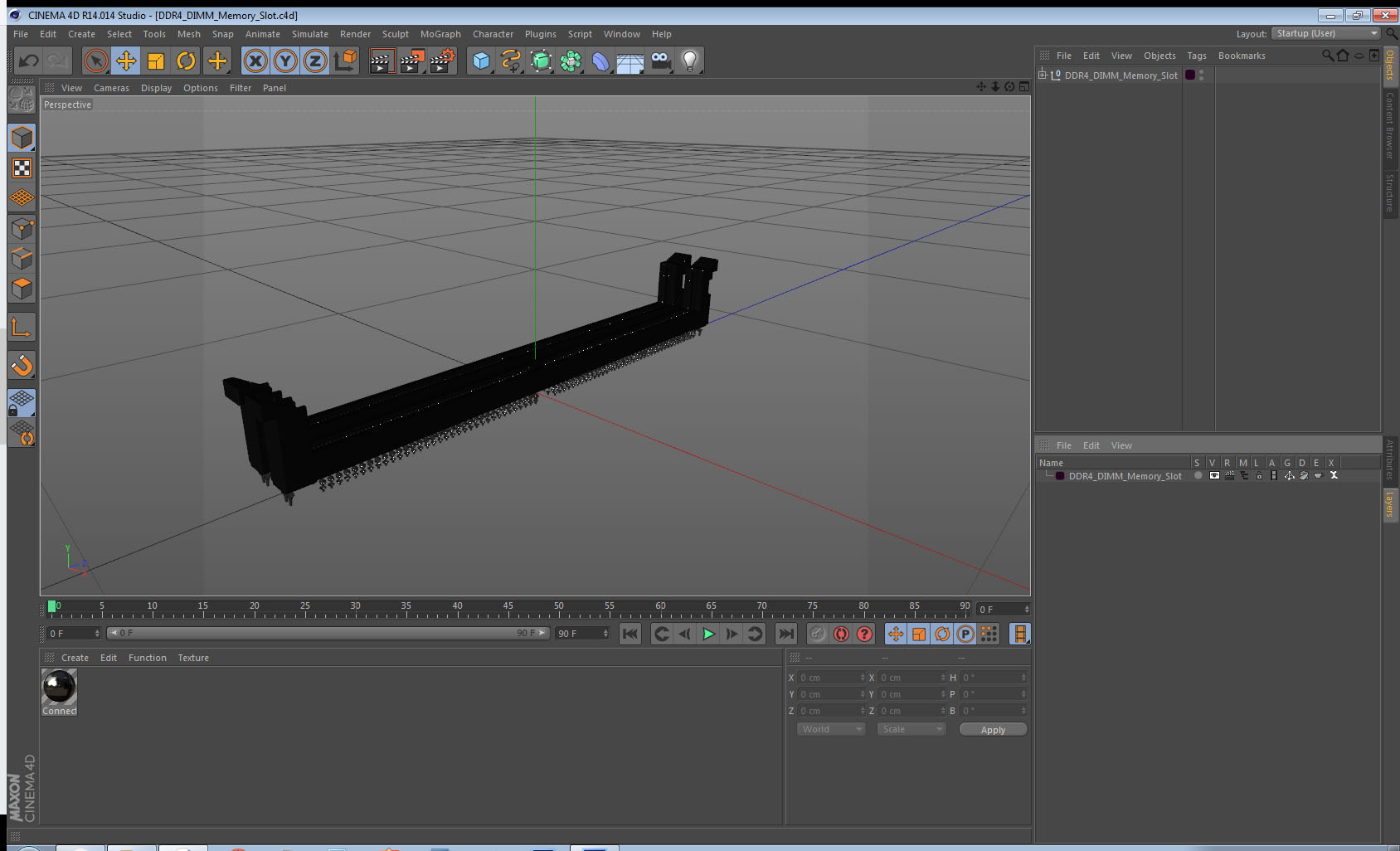Activate the Scale tool

point(156,61)
